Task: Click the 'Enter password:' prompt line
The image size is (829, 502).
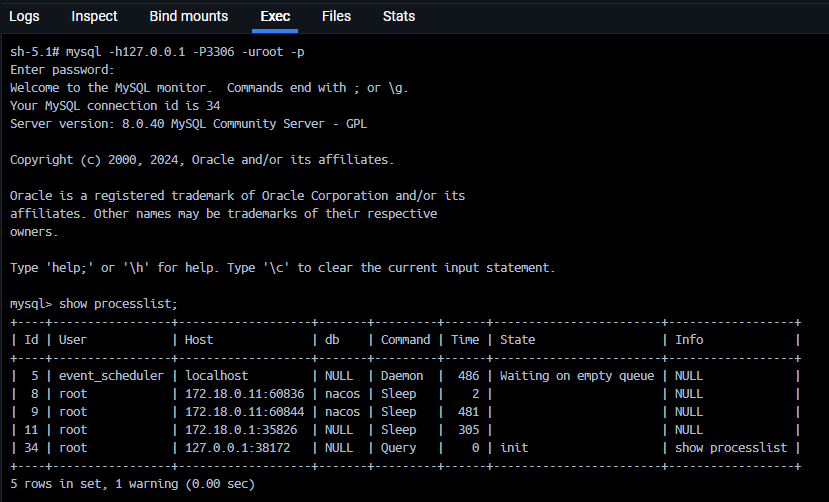Action: [x=63, y=70]
